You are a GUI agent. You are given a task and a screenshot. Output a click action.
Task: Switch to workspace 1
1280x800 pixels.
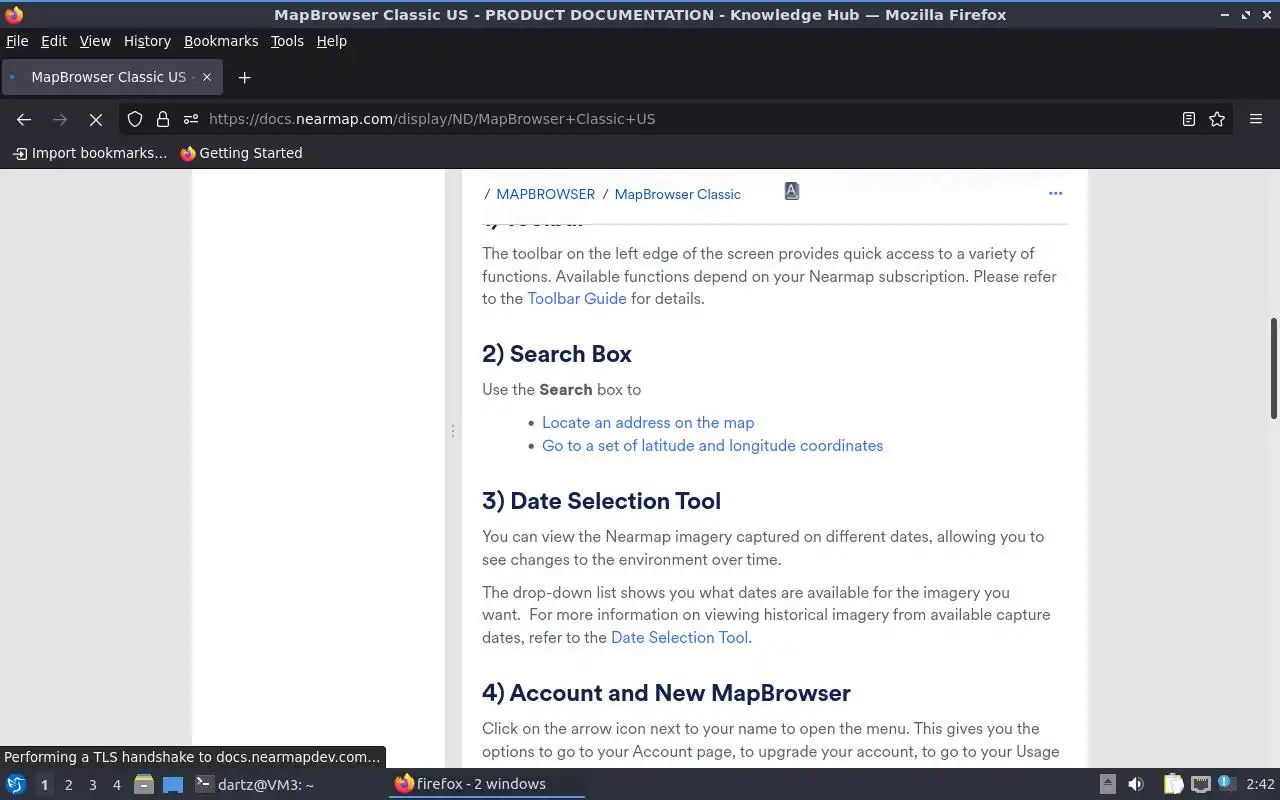pyautogui.click(x=44, y=785)
